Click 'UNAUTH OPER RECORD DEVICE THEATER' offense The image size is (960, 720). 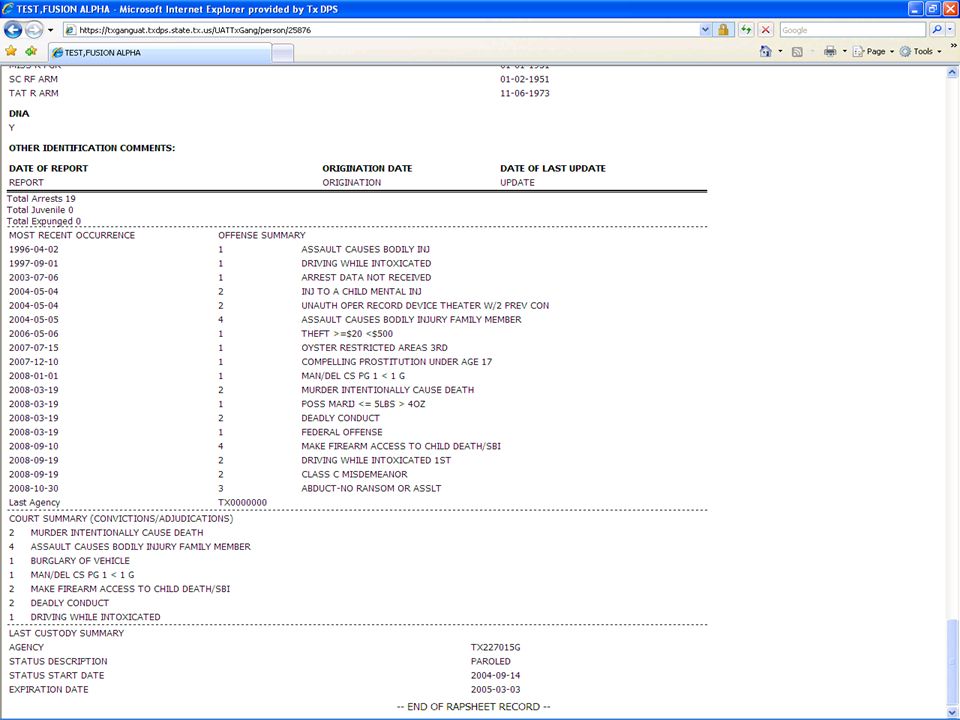tap(425, 306)
